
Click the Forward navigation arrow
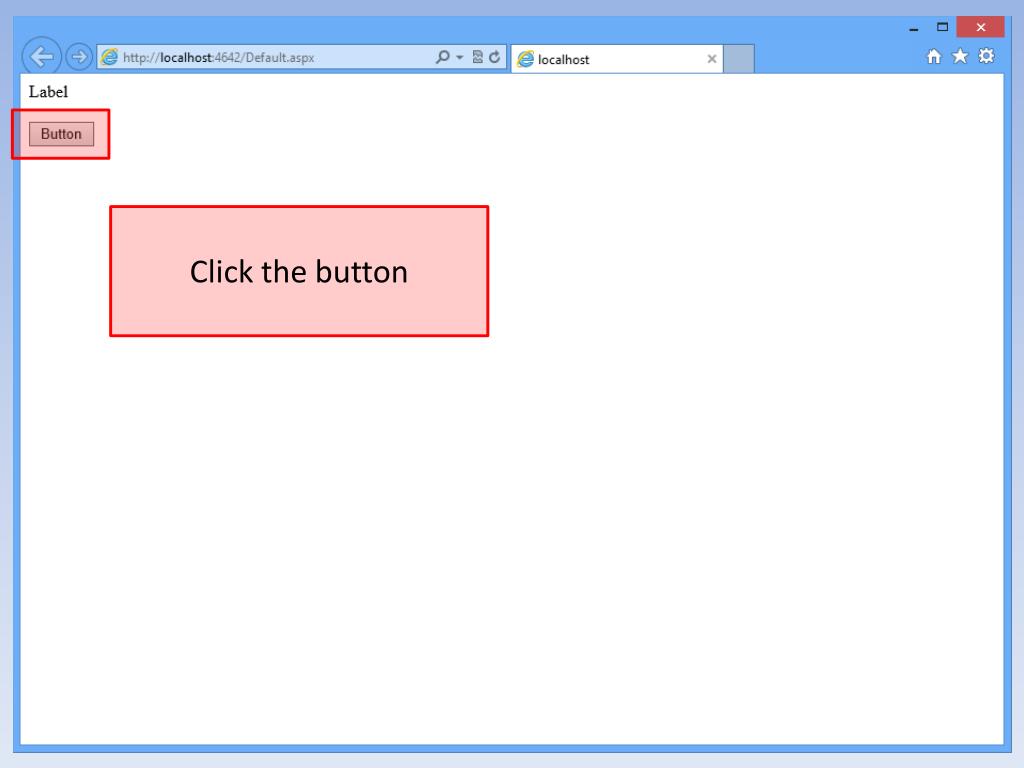point(79,57)
